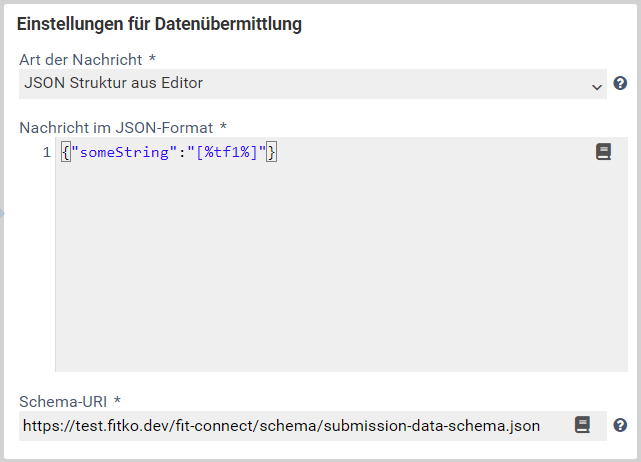Open the 'JSON Struktur aus Editor' combo box
641x462 pixels.
(x=313, y=84)
